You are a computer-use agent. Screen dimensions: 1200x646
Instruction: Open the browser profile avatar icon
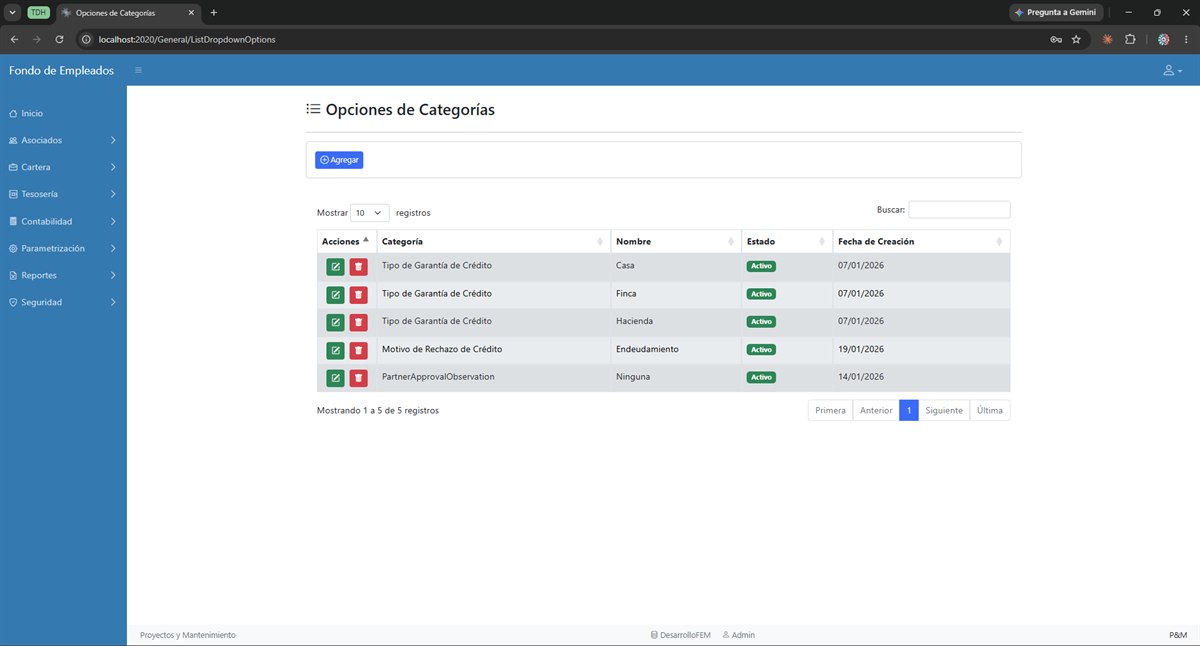1164,39
